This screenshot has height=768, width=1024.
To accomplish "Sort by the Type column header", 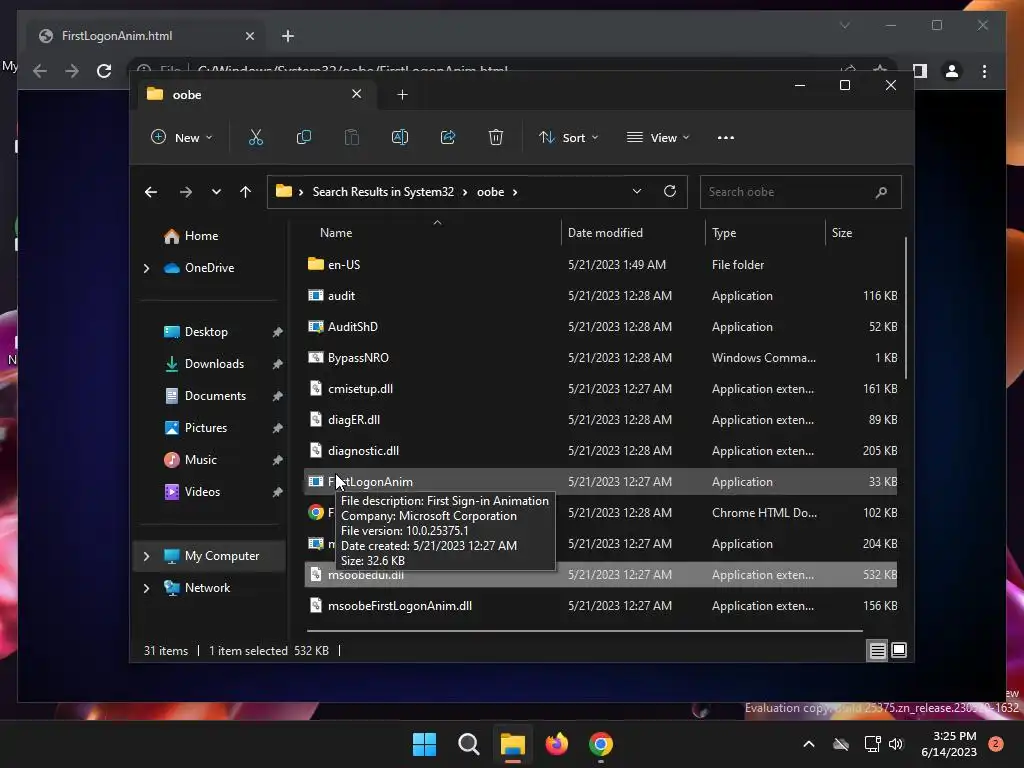I will coord(724,233).
